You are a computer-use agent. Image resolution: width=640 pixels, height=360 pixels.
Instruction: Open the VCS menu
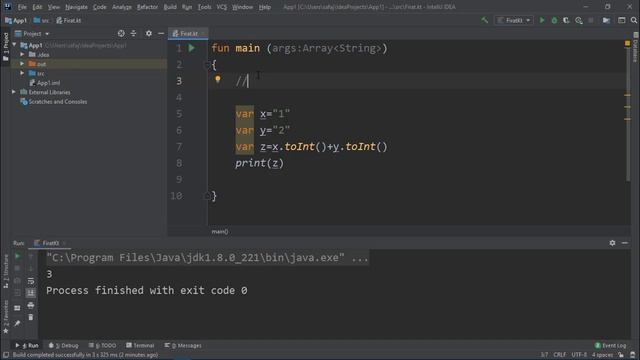[x=222, y=7]
